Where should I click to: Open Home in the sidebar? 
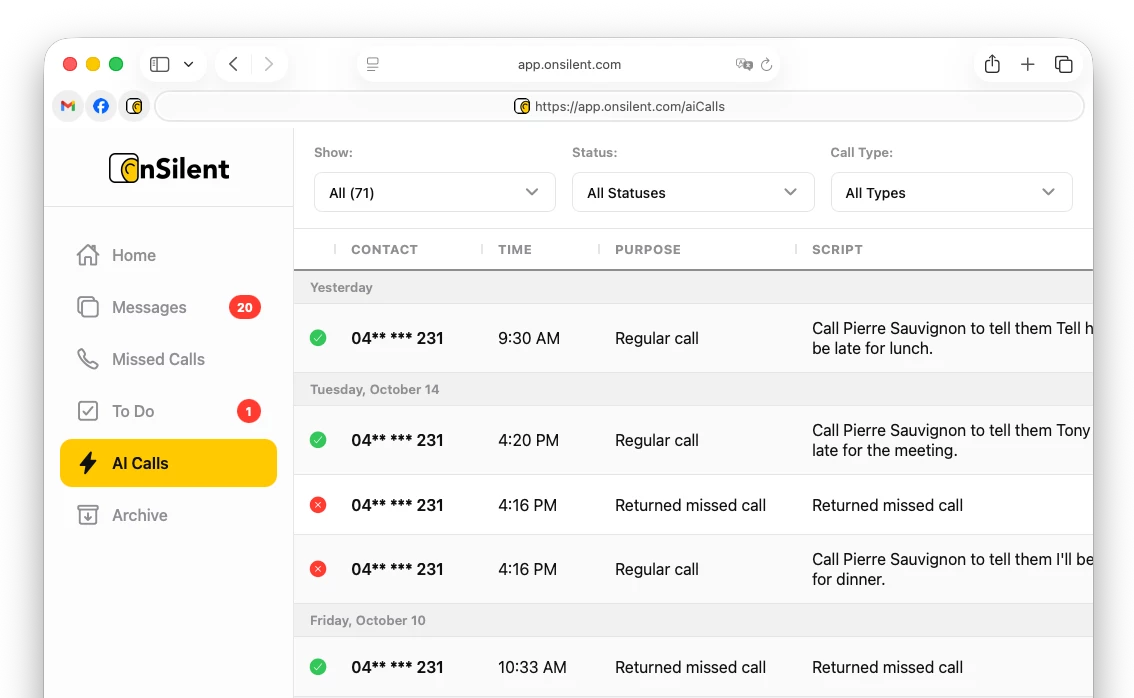[133, 255]
